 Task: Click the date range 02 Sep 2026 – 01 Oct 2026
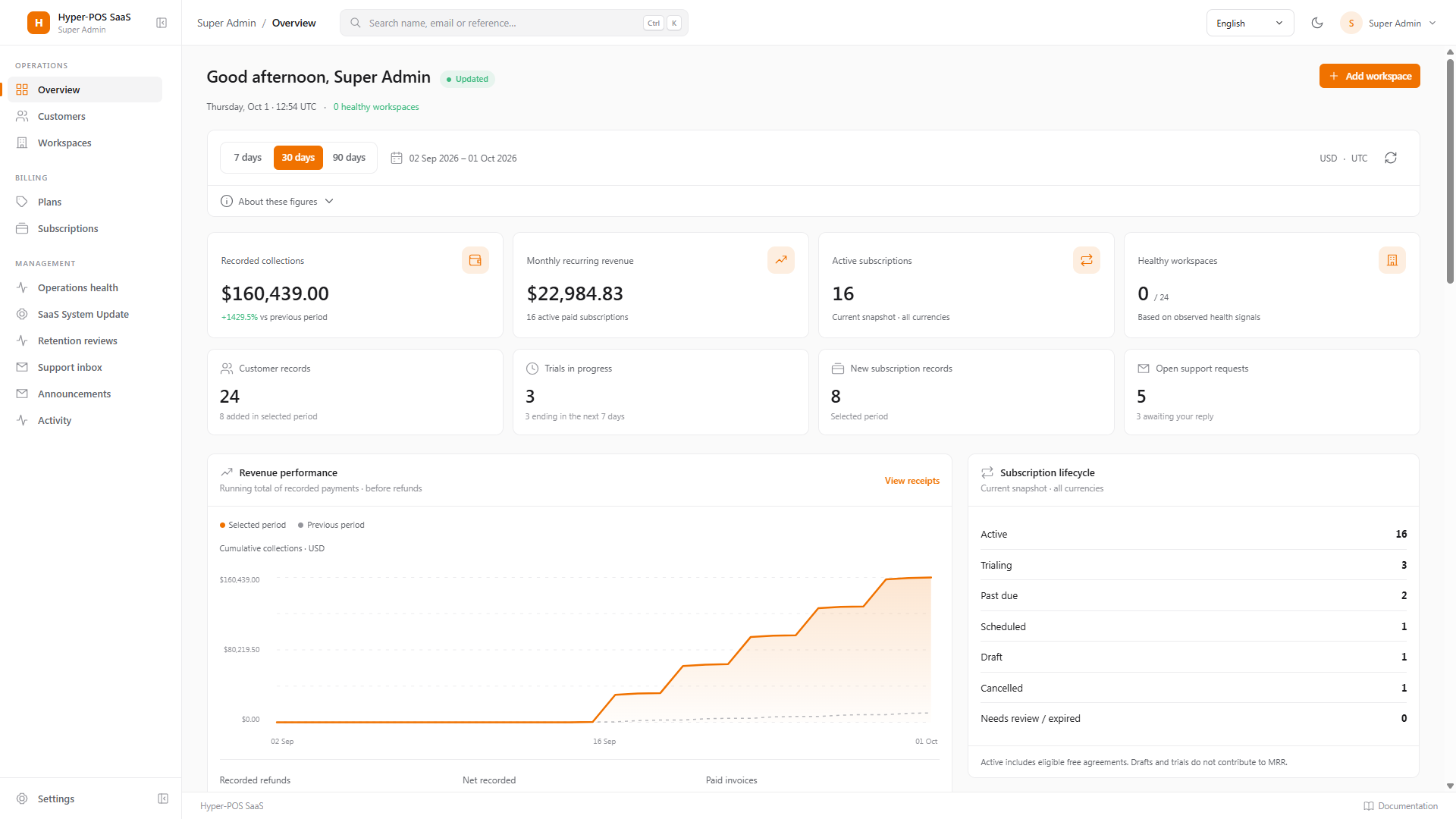[x=463, y=158]
